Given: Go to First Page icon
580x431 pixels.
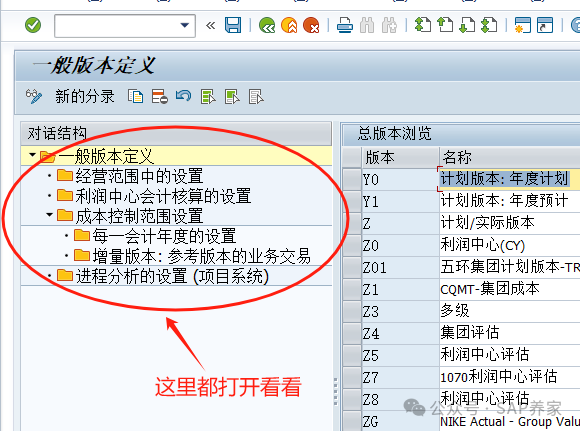Looking at the screenshot, I should (x=423, y=26).
